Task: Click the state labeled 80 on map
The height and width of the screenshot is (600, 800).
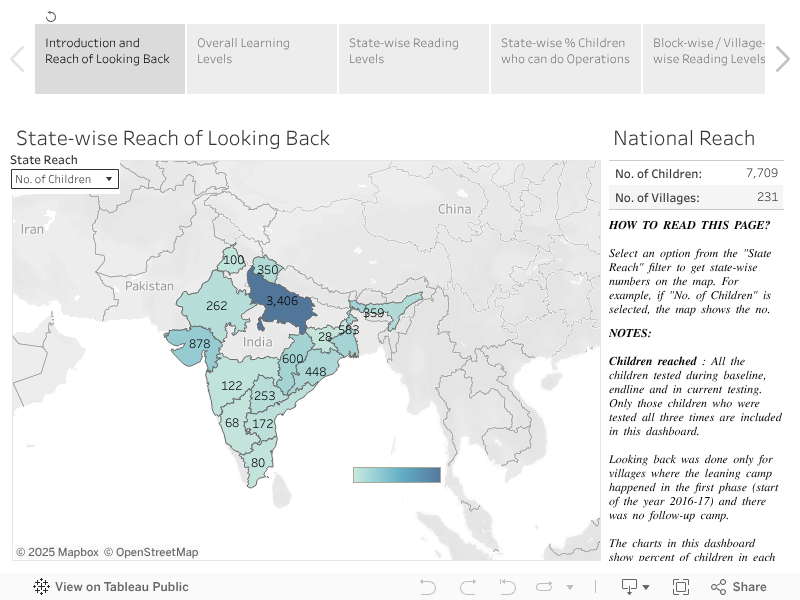Action: coord(258,463)
